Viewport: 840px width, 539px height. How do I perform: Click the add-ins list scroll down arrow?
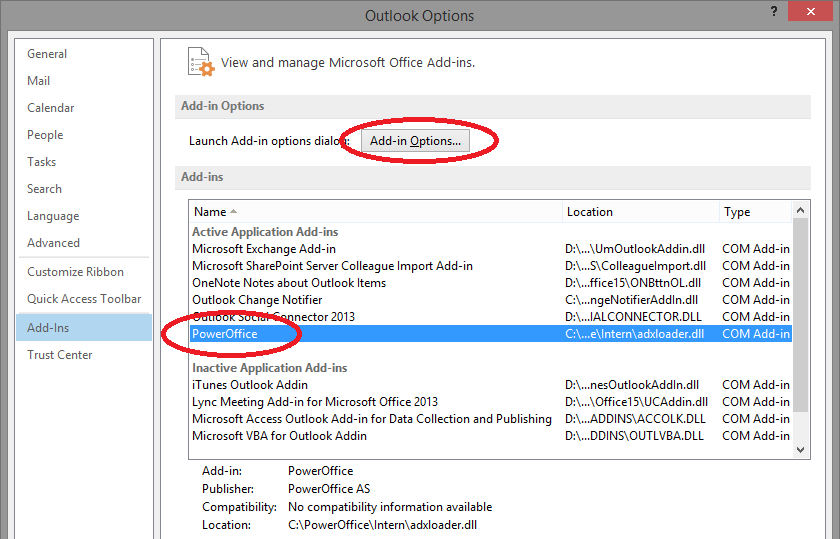(800, 450)
